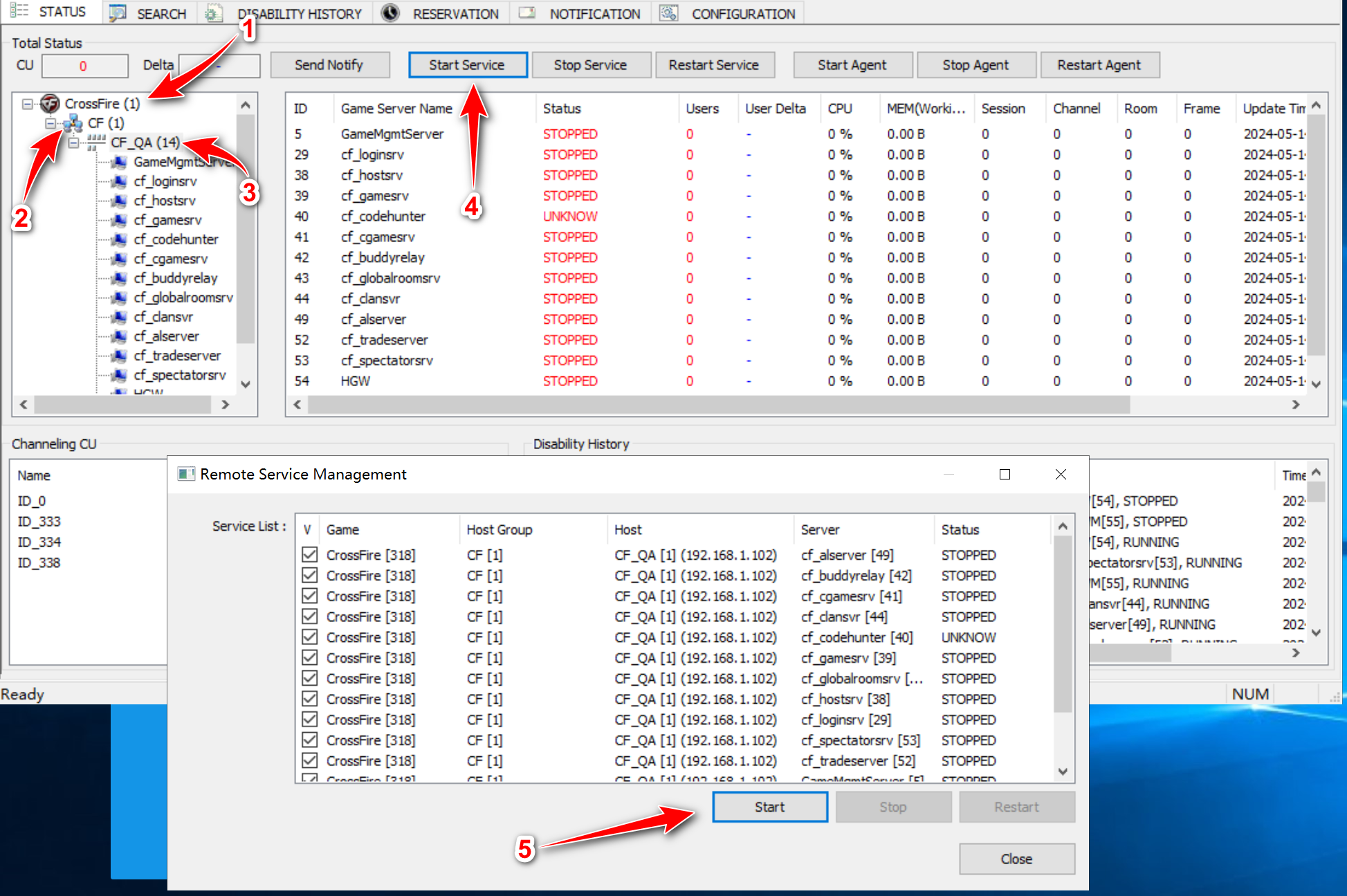Click the cf_clansvr server icon in tree
1347x896 pixels.
(x=120, y=317)
